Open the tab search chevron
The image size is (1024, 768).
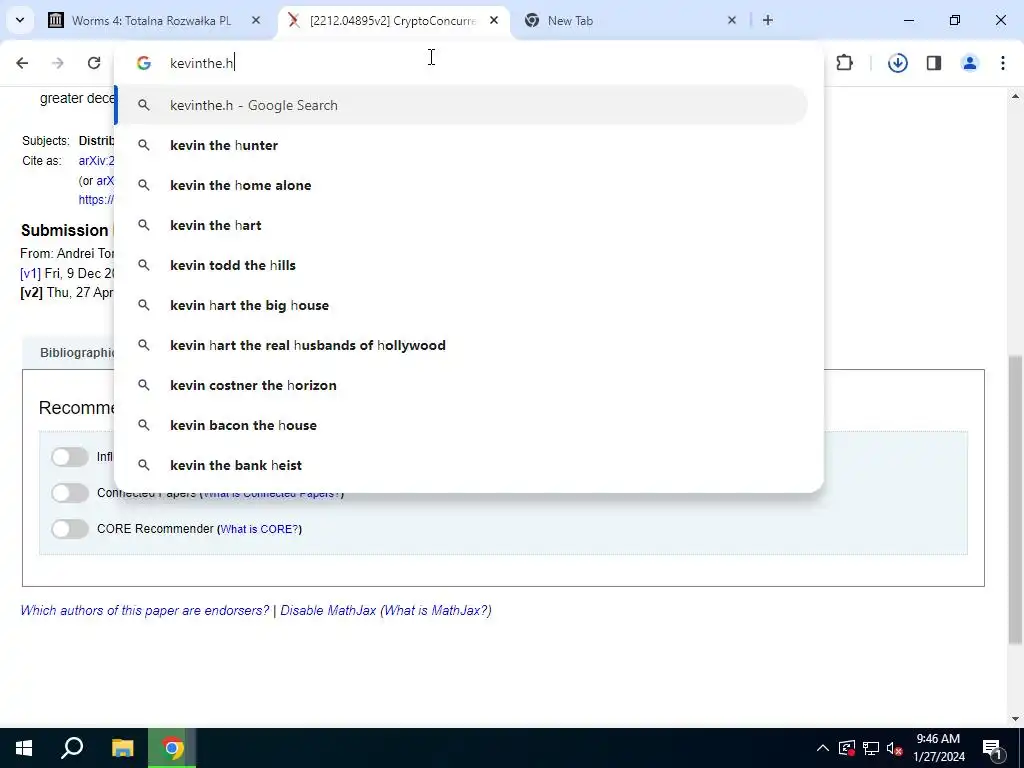pyautogui.click(x=20, y=20)
